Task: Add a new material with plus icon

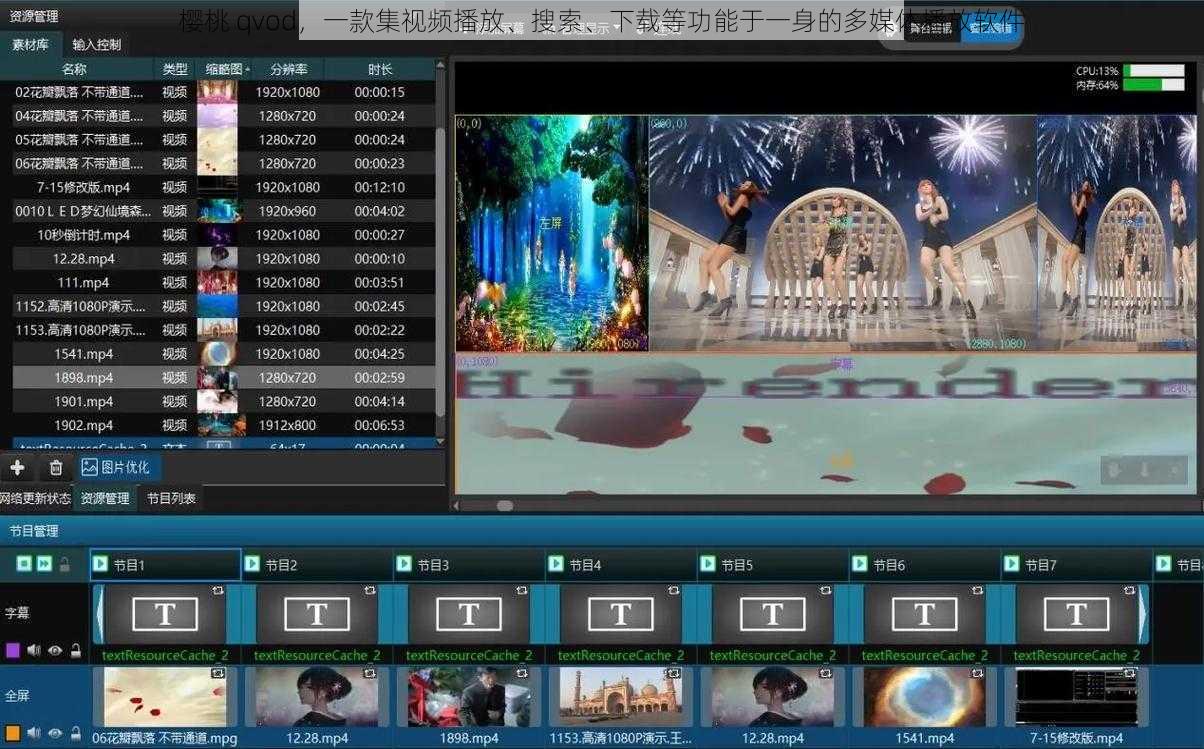Action: coord(17,467)
